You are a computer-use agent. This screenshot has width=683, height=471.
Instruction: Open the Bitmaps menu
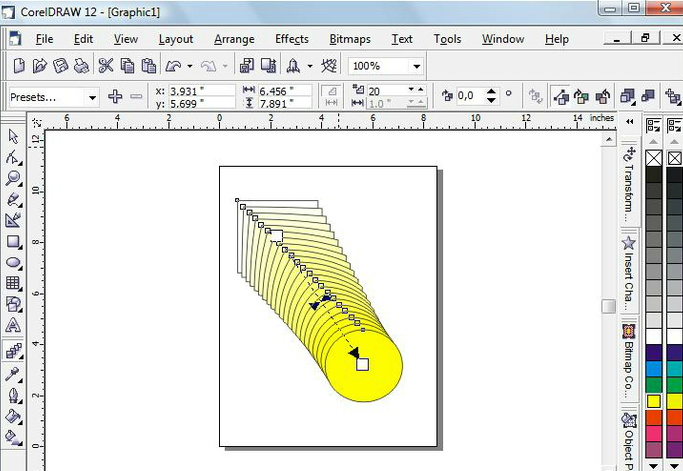[350, 39]
